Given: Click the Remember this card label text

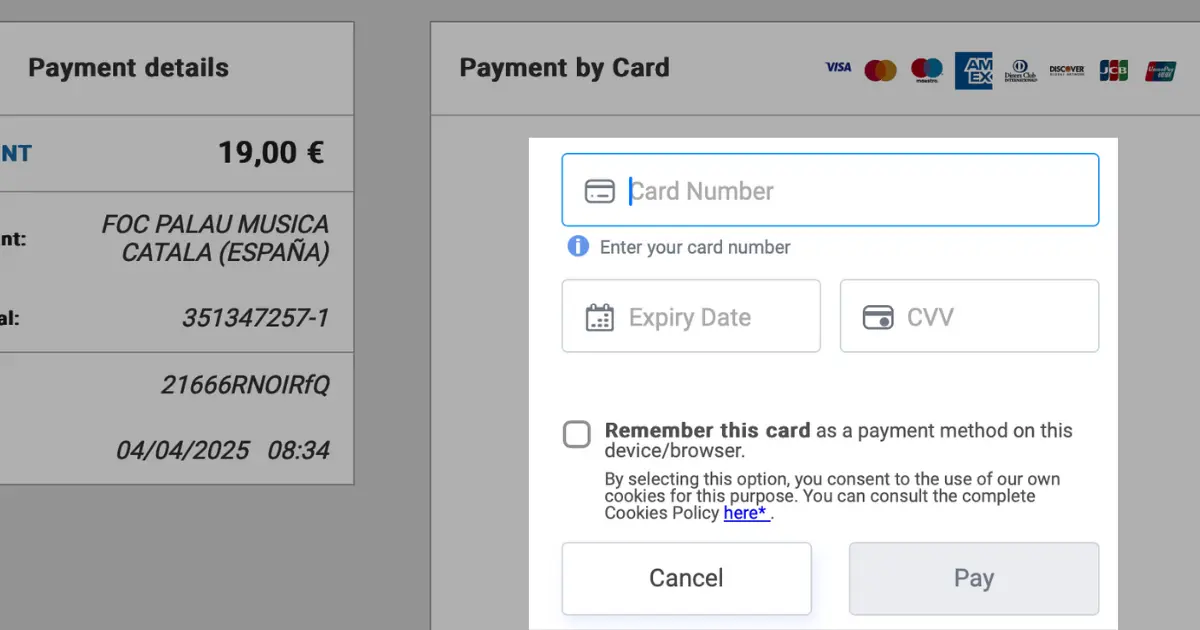Looking at the screenshot, I should click(708, 431).
